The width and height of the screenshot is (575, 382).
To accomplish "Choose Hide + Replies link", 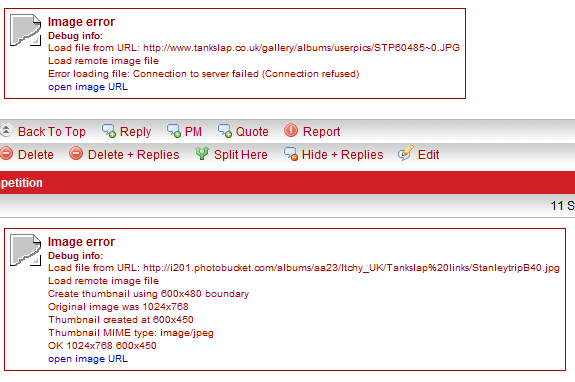I will click(343, 155).
